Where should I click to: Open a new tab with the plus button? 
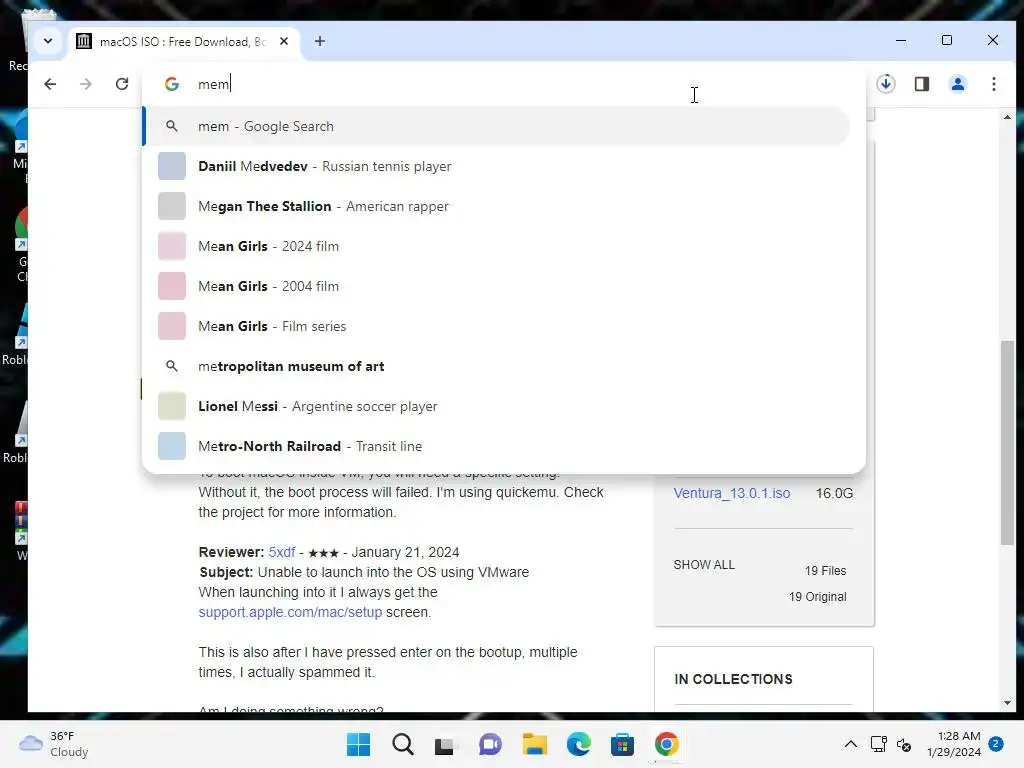(x=319, y=41)
